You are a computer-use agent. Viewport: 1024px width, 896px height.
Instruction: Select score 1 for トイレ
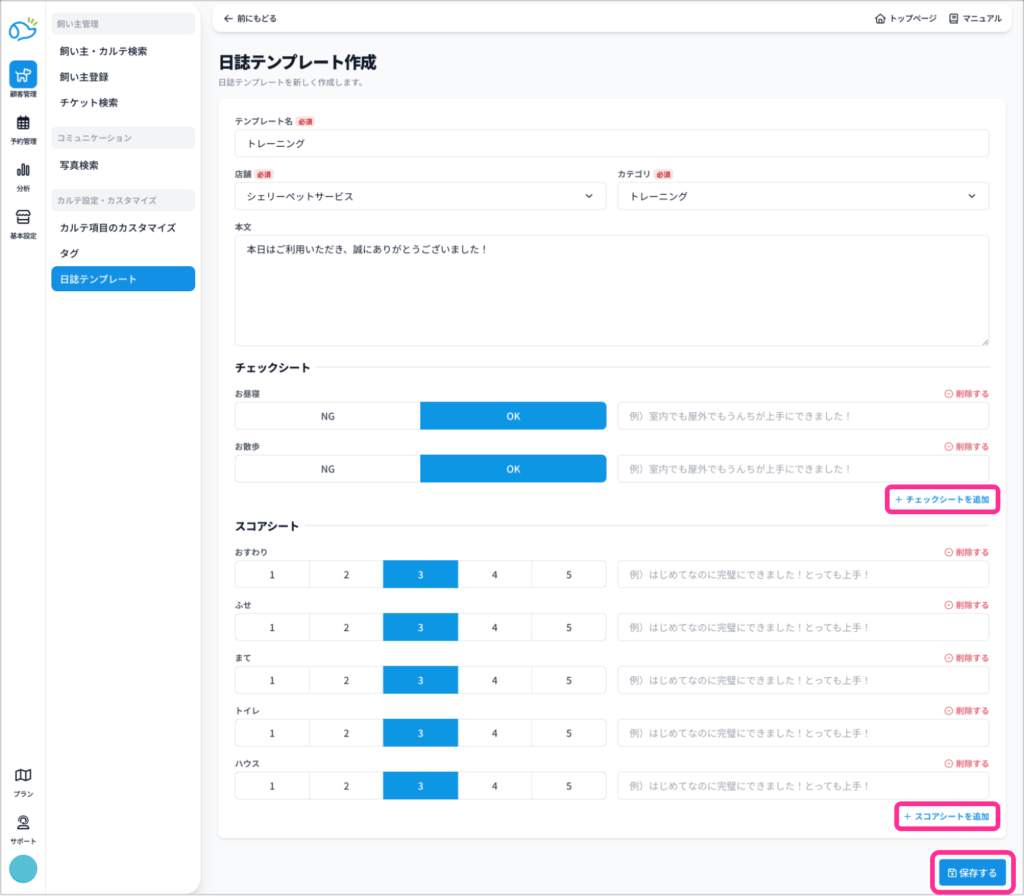click(x=271, y=733)
